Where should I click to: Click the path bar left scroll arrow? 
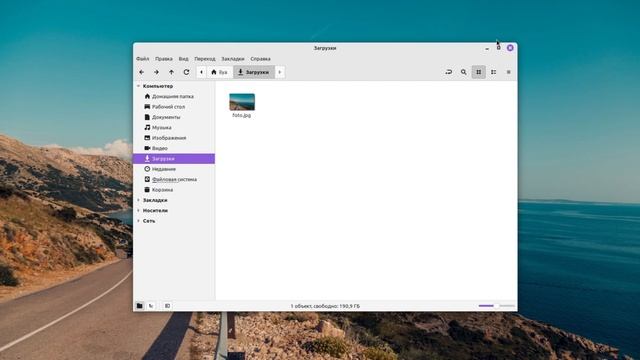[201, 72]
